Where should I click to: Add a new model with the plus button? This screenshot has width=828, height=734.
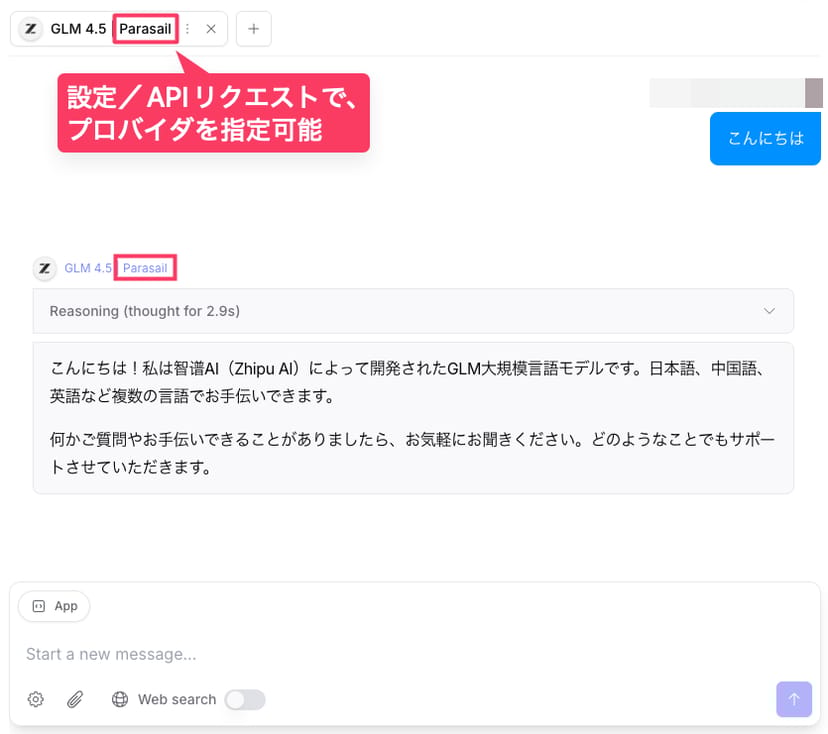point(253,29)
